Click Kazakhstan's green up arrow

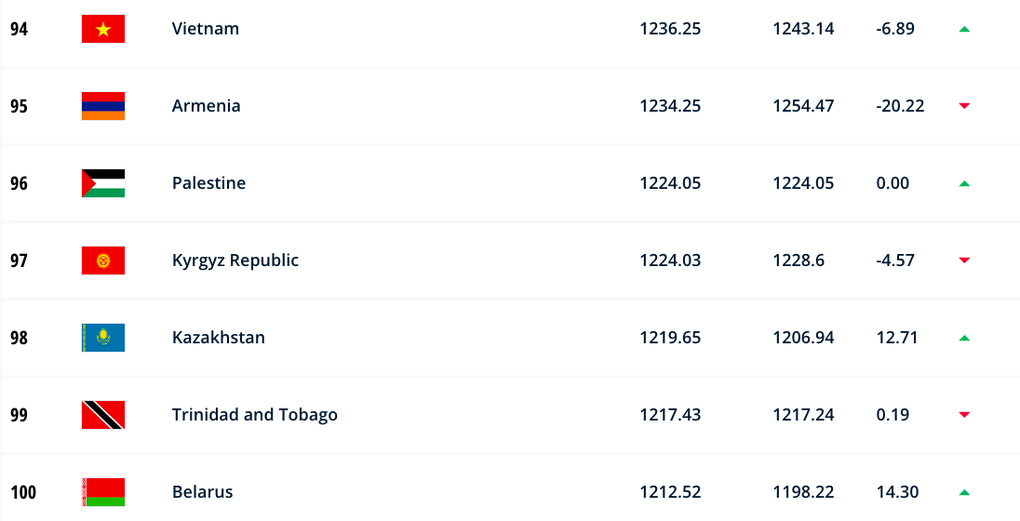964,338
